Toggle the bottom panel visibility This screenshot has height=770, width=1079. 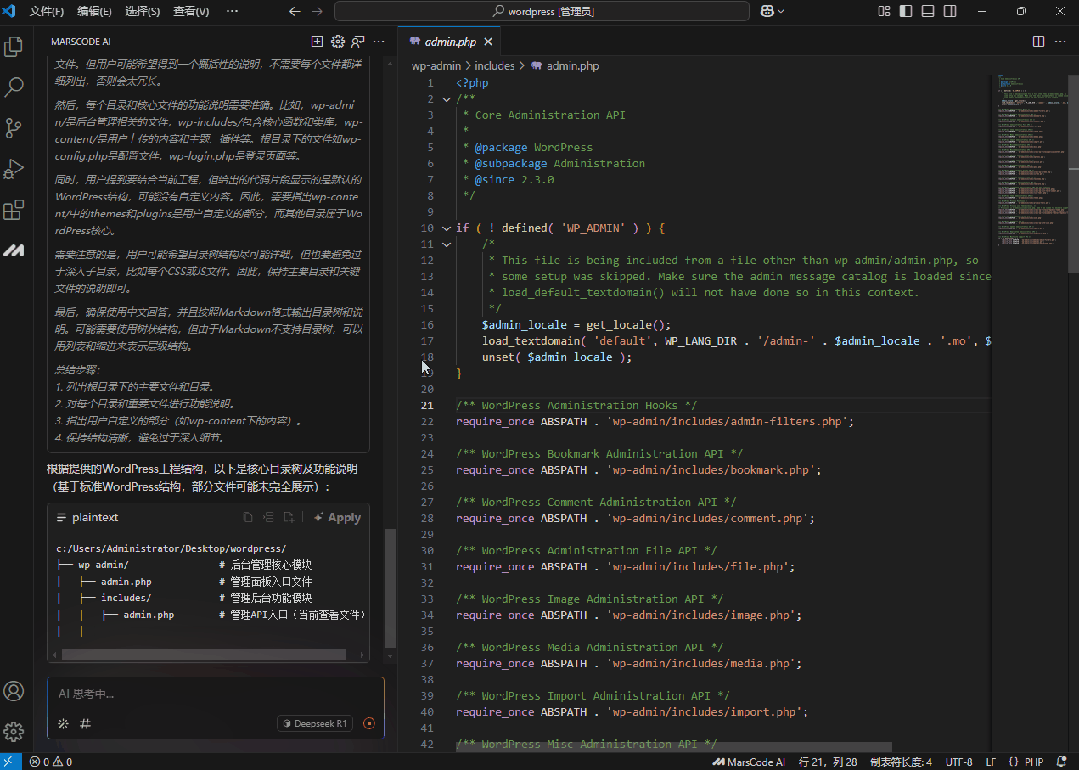tap(928, 11)
